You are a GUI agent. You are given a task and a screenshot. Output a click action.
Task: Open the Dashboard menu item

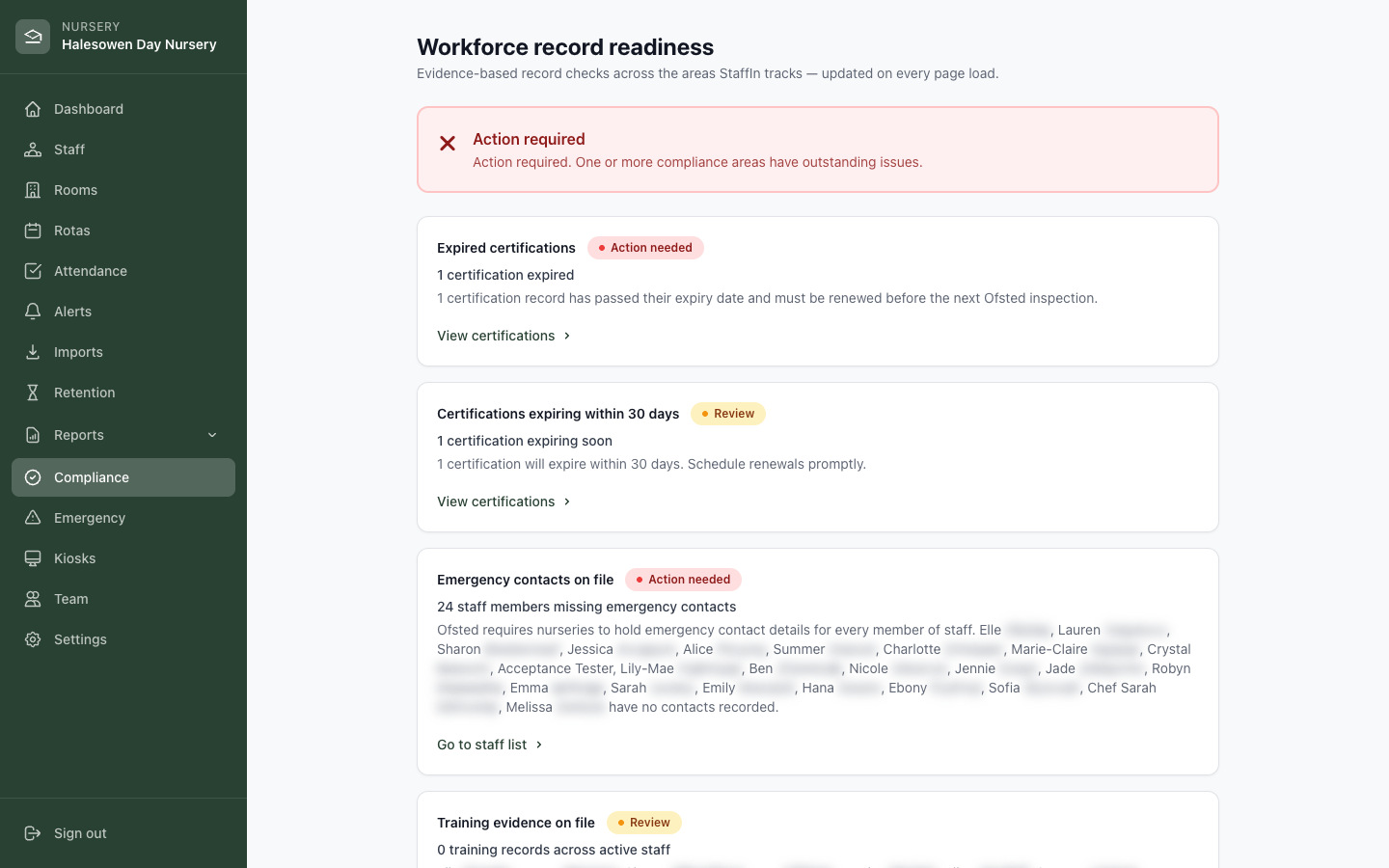point(123,109)
